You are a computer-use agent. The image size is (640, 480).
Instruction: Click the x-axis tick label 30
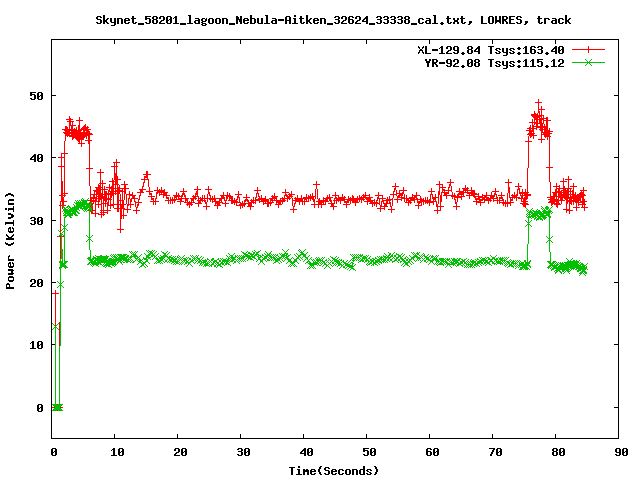pos(243,452)
